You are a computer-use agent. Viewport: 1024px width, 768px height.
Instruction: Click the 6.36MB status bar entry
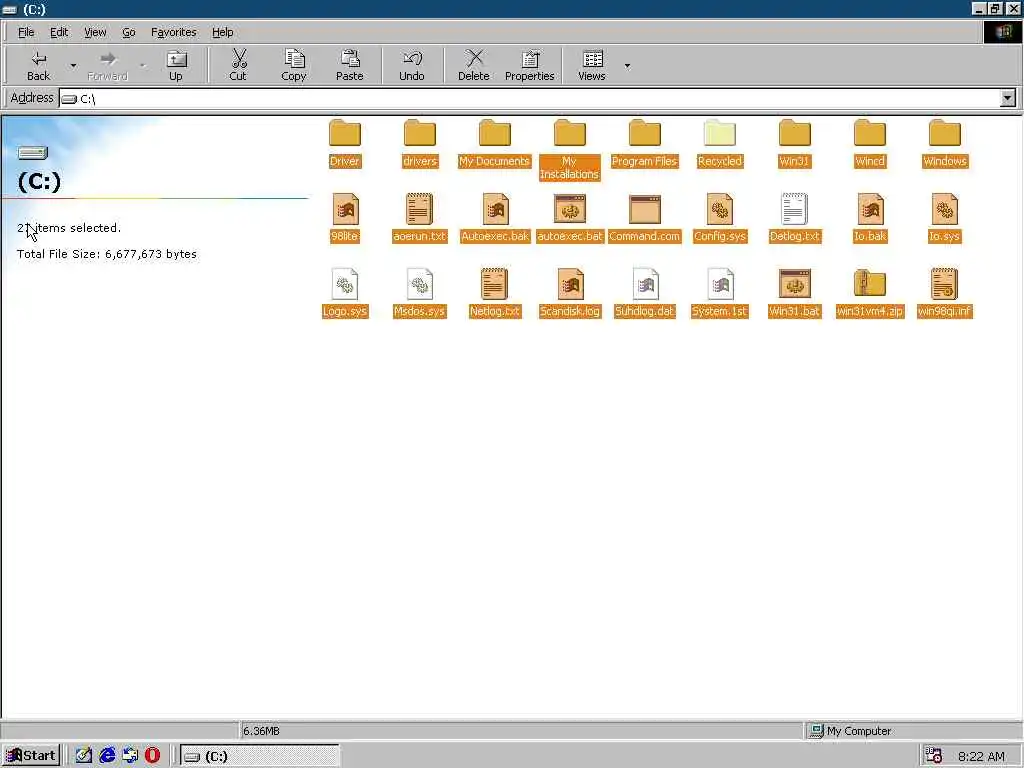coord(261,731)
